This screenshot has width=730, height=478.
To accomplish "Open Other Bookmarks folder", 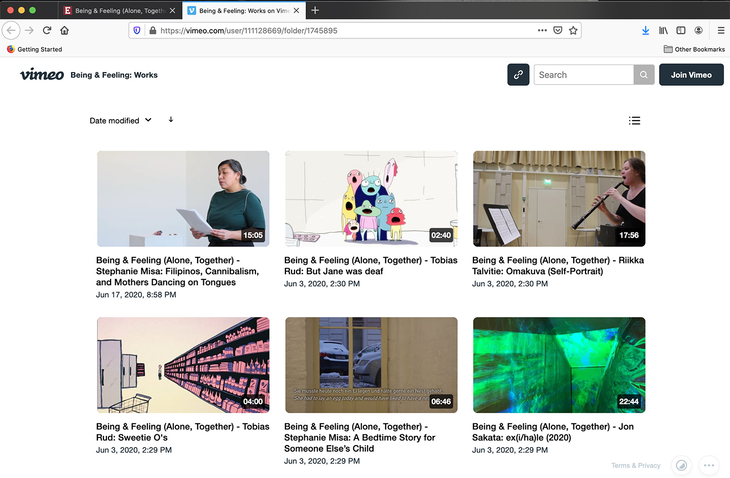I will pos(693,49).
